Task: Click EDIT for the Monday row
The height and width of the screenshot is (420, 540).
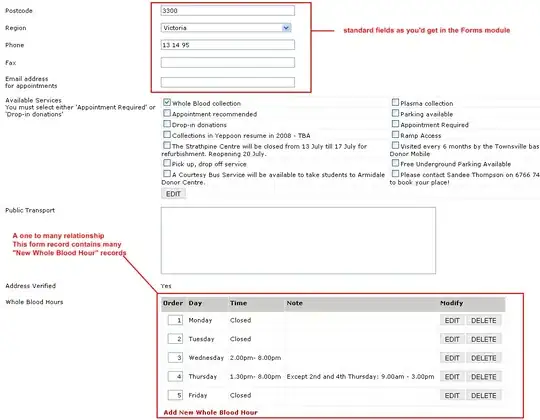Action: point(452,321)
